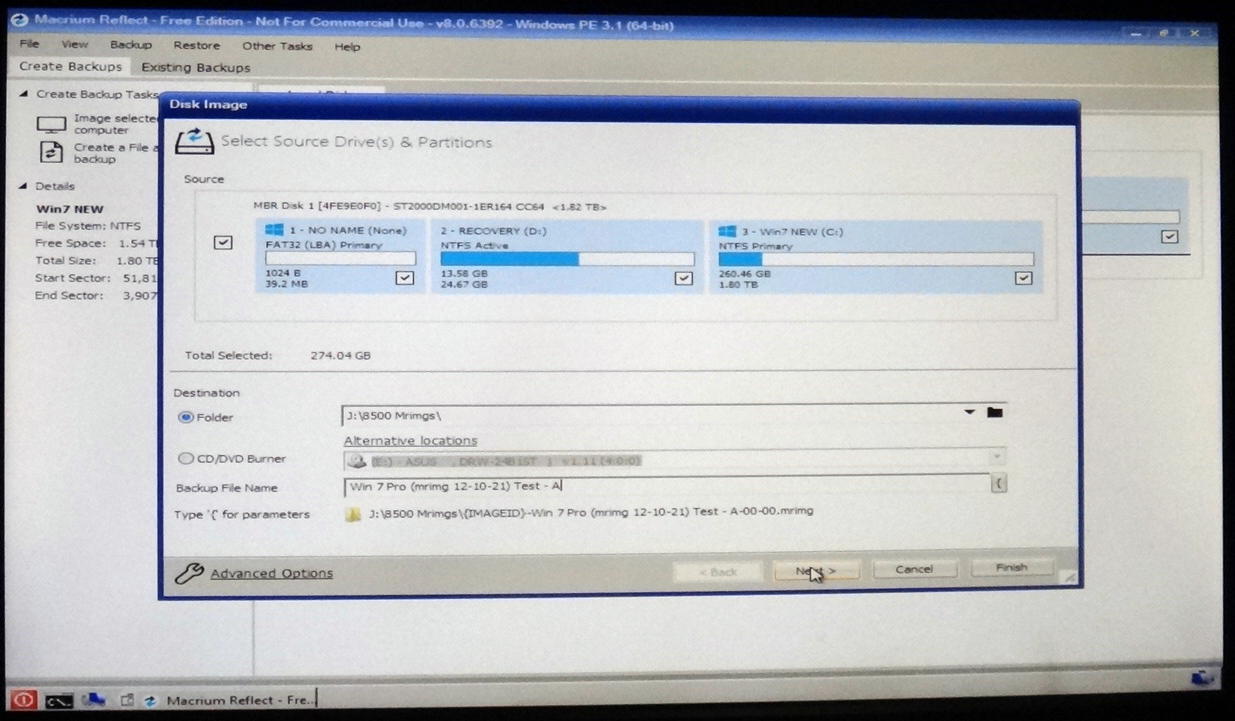This screenshot has height=721, width=1235.
Task: Click into the Backup File Name field
Action: tap(665, 486)
